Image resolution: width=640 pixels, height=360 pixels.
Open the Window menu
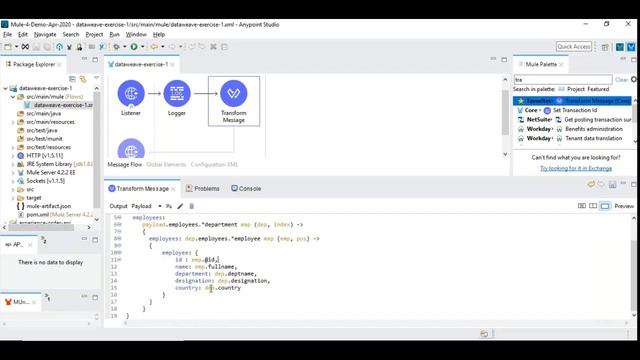[136, 35]
